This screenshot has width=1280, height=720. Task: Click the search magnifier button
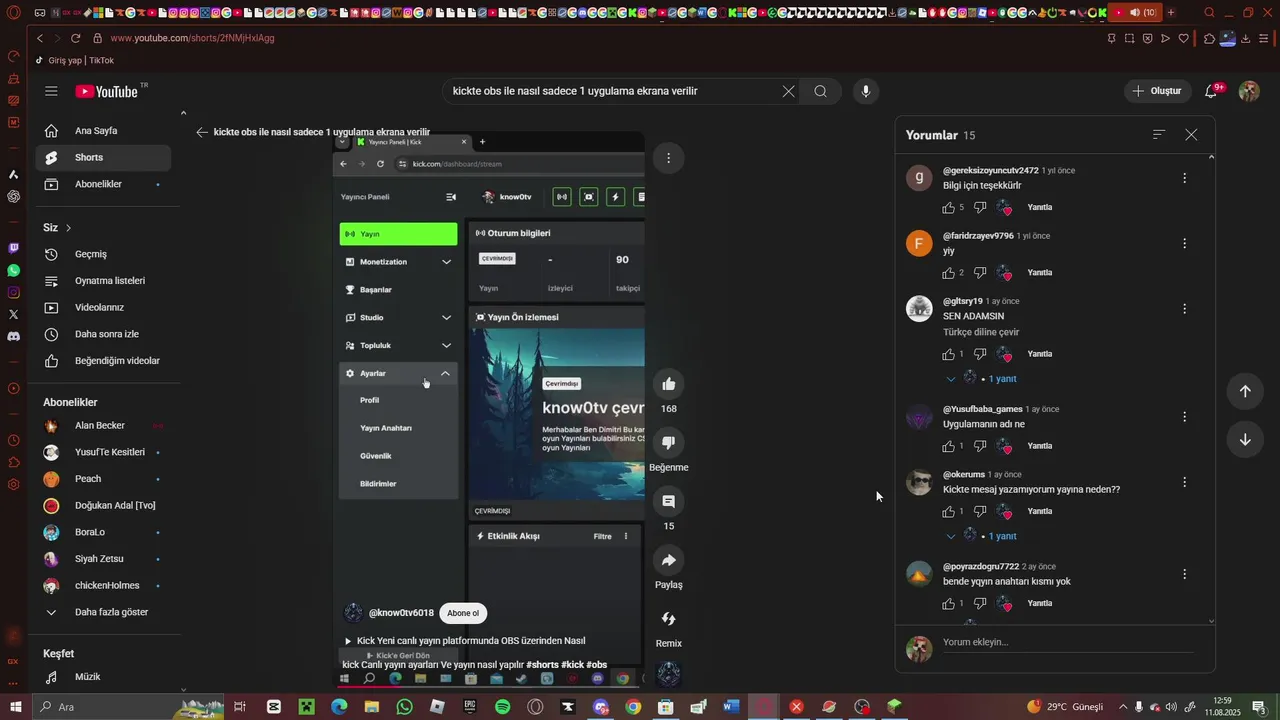[821, 91]
